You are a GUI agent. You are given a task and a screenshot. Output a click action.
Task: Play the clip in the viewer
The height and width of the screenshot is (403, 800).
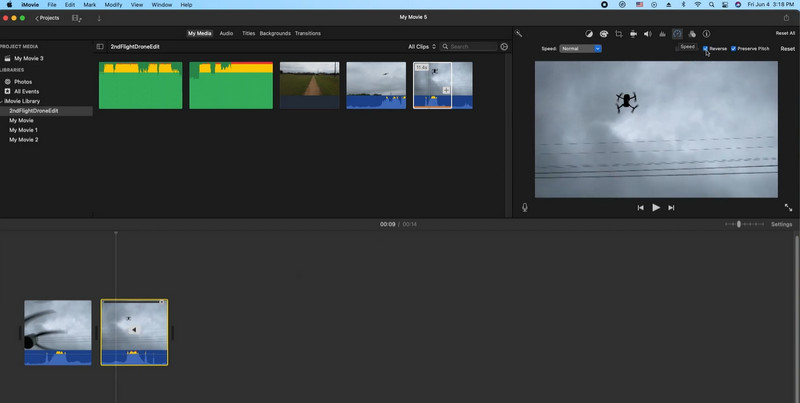(656, 208)
